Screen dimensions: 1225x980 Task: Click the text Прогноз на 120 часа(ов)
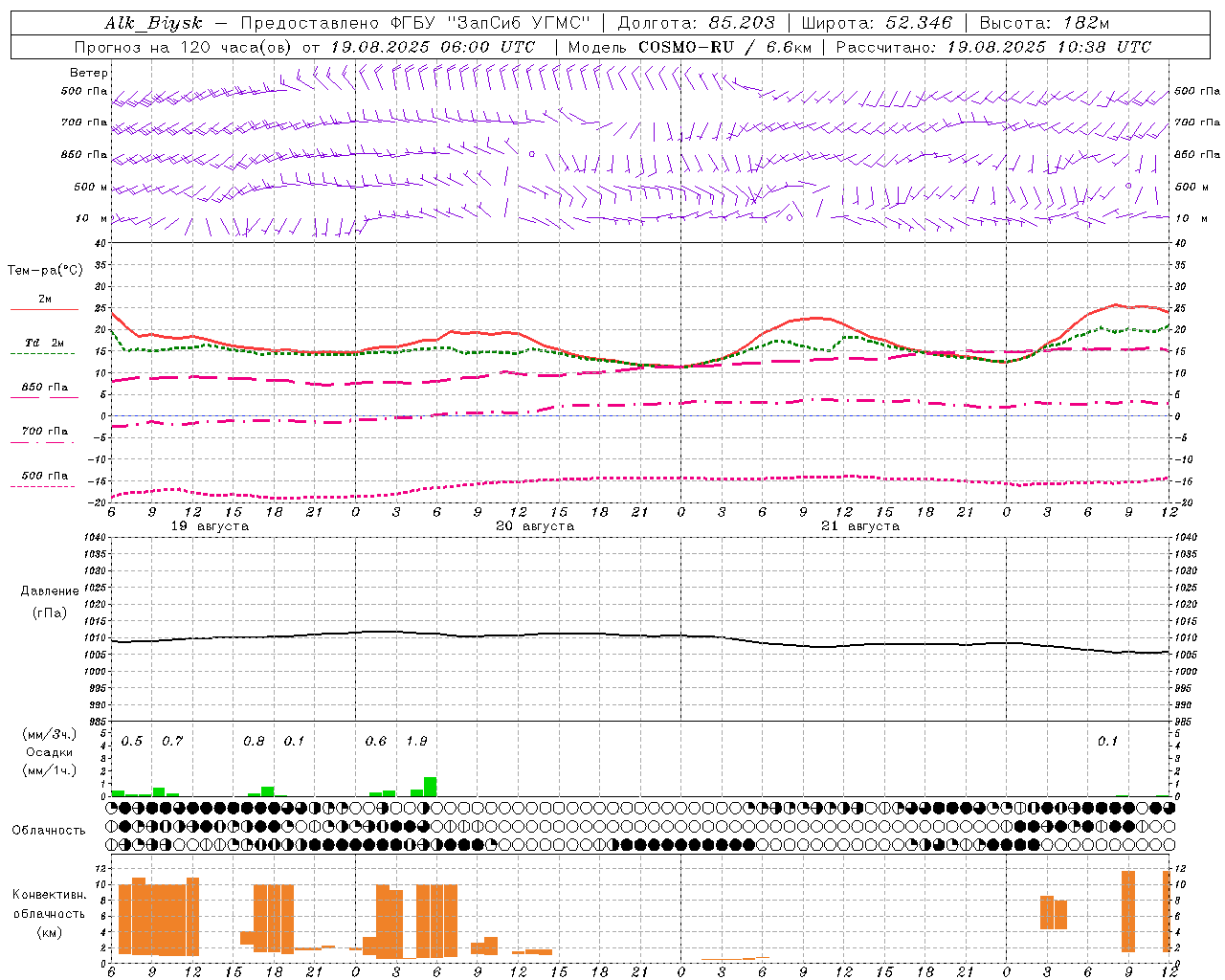[x=184, y=47]
